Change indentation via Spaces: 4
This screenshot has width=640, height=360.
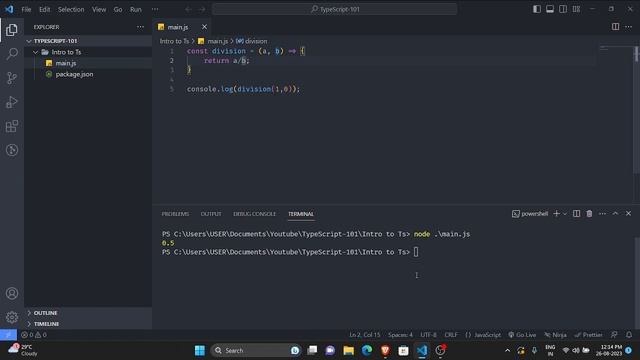(x=400, y=335)
